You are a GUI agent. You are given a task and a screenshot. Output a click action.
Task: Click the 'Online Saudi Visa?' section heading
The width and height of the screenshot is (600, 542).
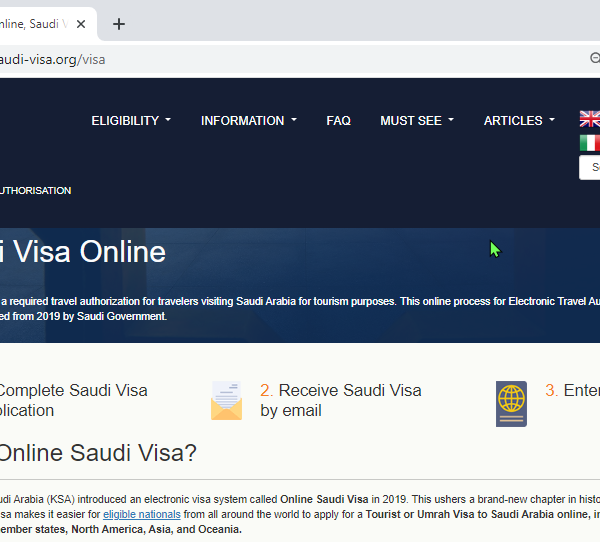click(x=97, y=452)
